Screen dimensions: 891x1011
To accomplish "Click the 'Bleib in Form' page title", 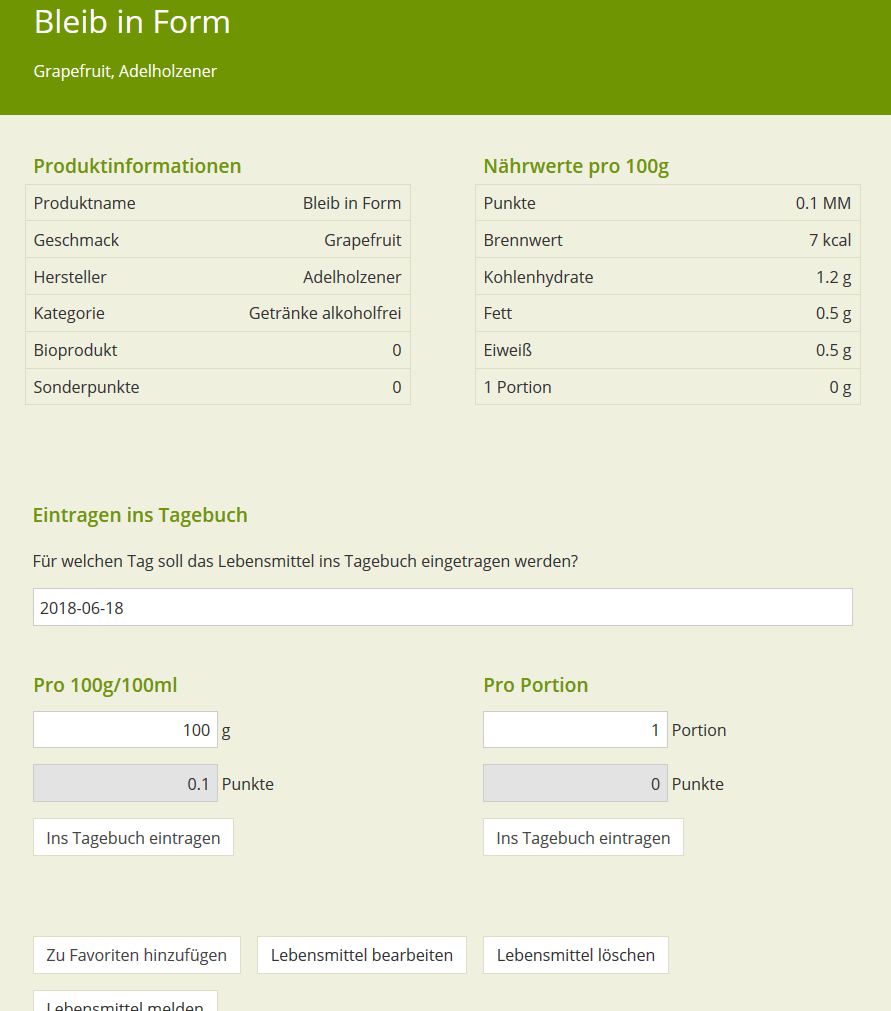I will (132, 22).
